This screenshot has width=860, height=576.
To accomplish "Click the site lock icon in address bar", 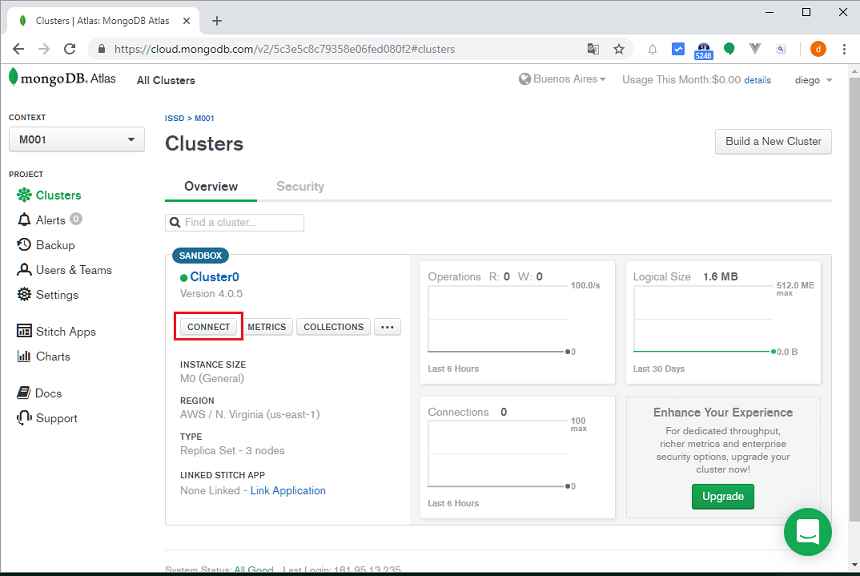I will [x=101, y=49].
